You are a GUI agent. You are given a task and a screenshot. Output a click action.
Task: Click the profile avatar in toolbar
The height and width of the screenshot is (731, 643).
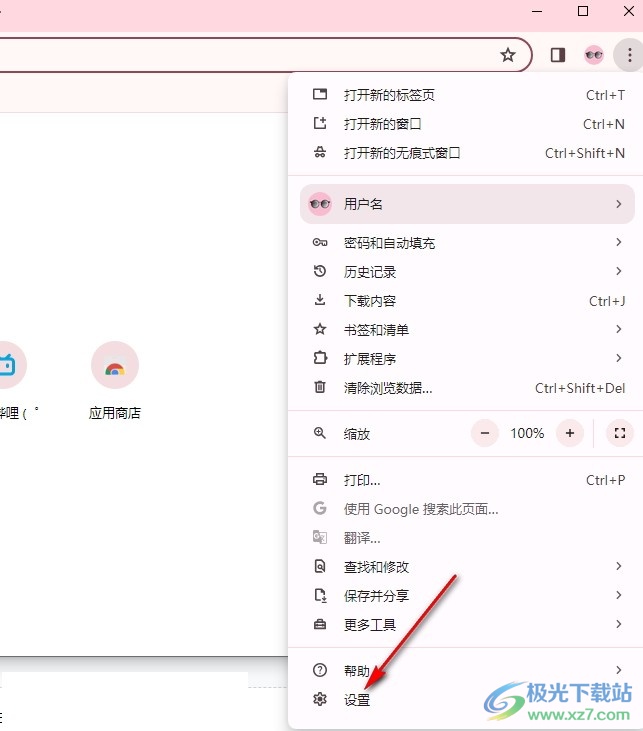point(594,55)
